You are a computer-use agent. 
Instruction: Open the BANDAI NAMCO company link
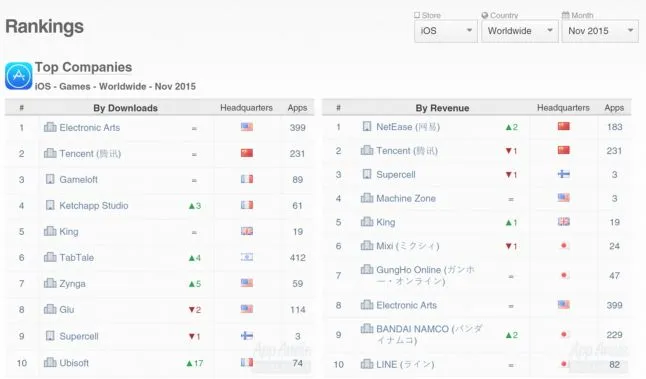tap(429, 335)
